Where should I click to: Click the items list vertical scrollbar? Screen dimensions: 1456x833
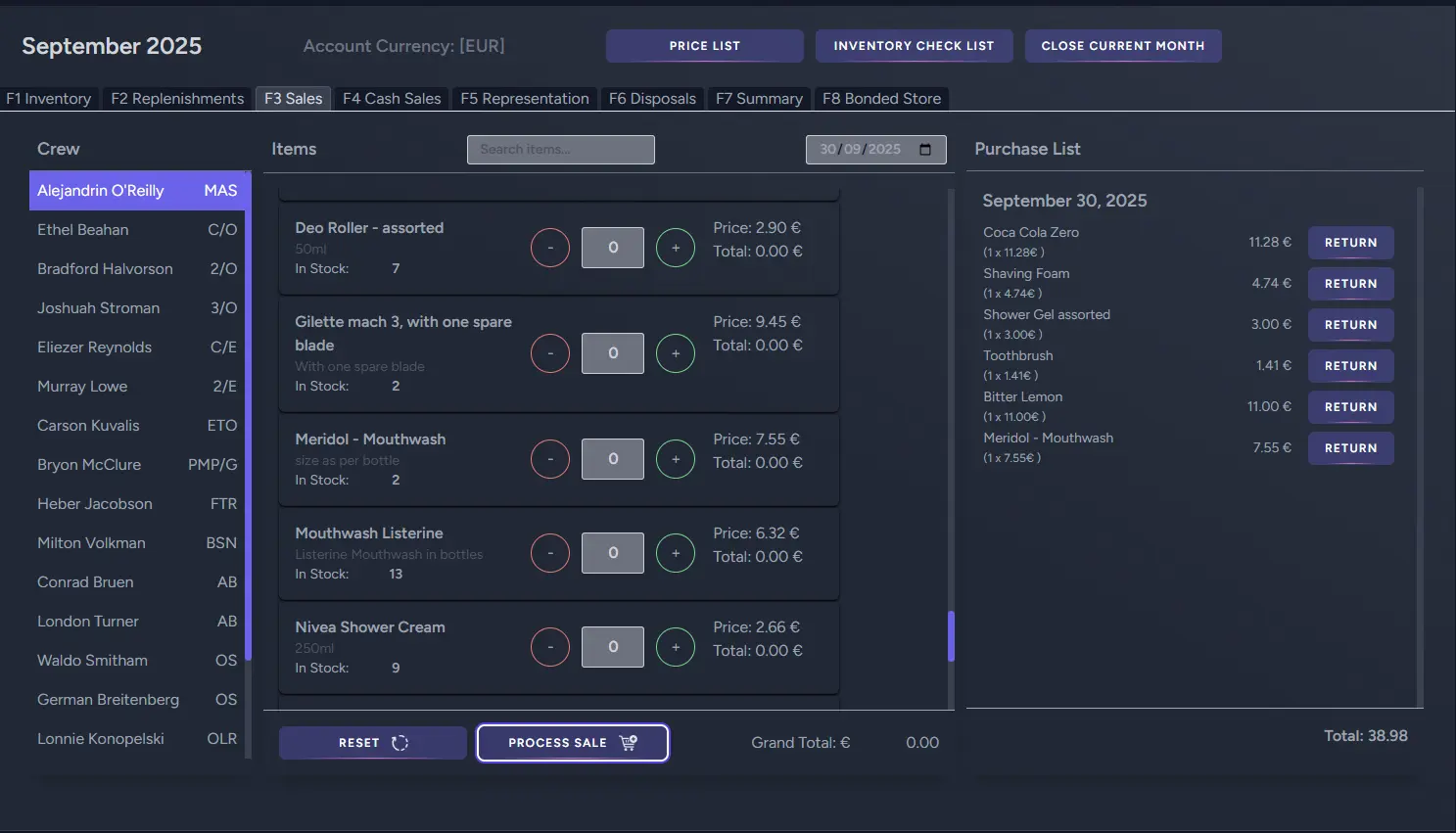[951, 636]
